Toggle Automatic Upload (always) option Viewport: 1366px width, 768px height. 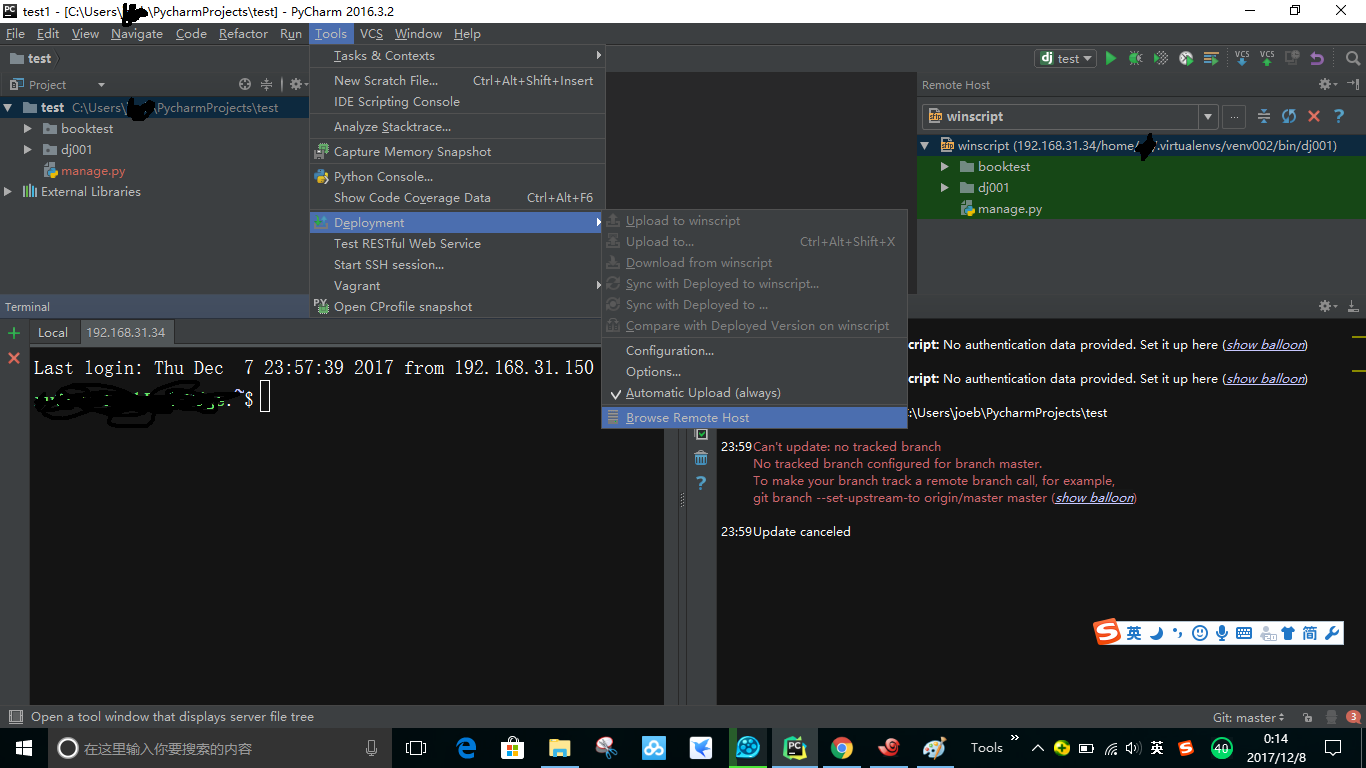[x=754, y=393]
